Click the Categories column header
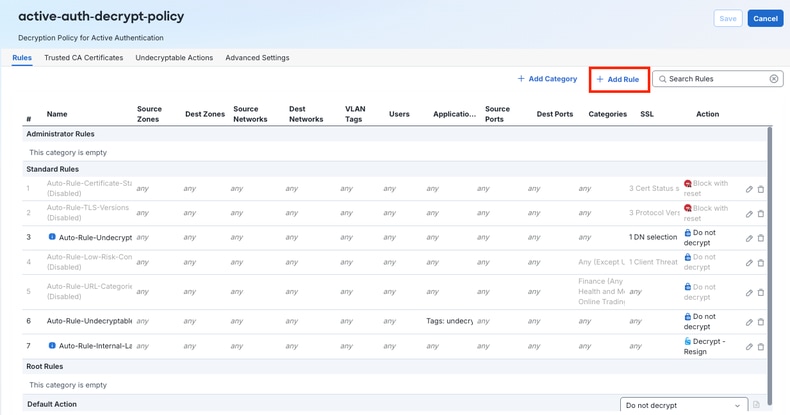This screenshot has height=415, width=790. (x=608, y=114)
